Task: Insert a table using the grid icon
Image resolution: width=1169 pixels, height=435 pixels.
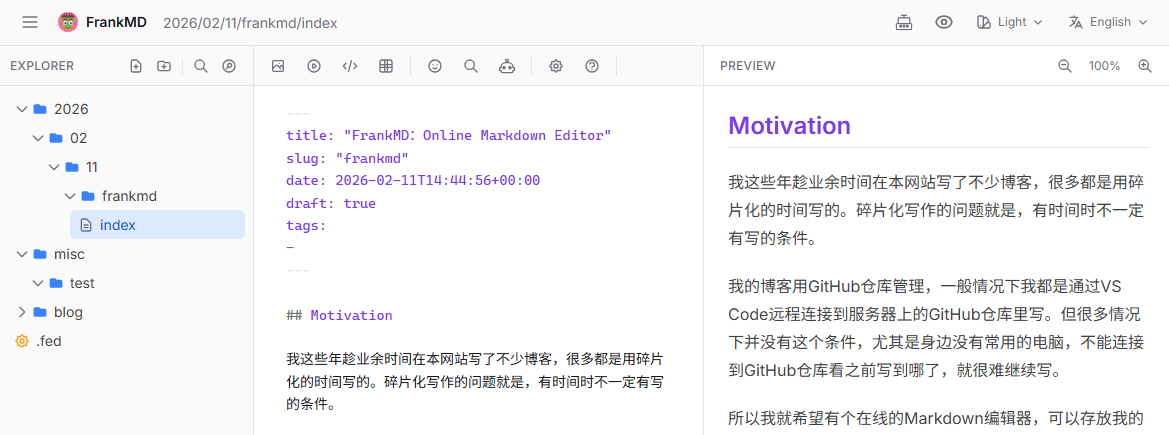Action: 386,66
